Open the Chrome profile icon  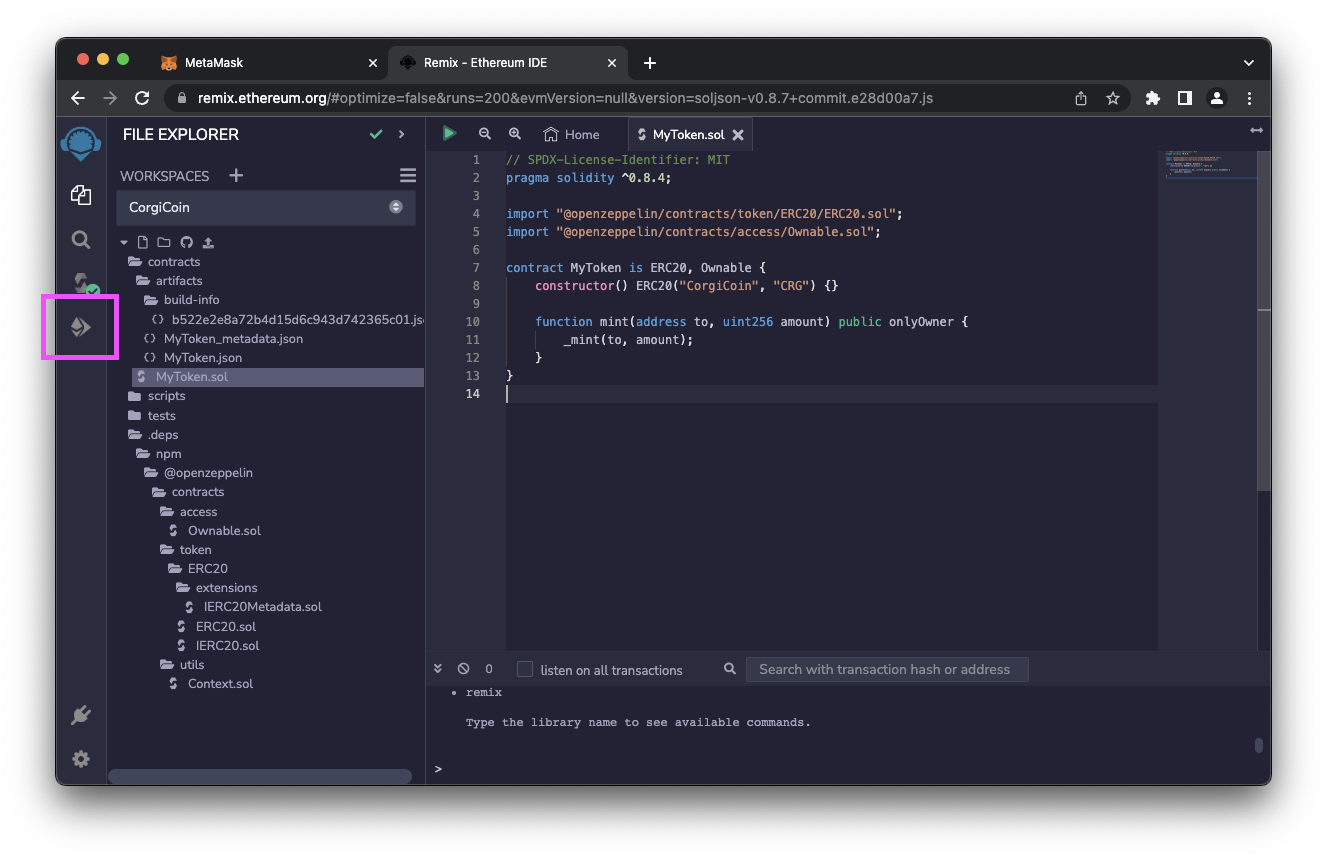tap(1217, 98)
